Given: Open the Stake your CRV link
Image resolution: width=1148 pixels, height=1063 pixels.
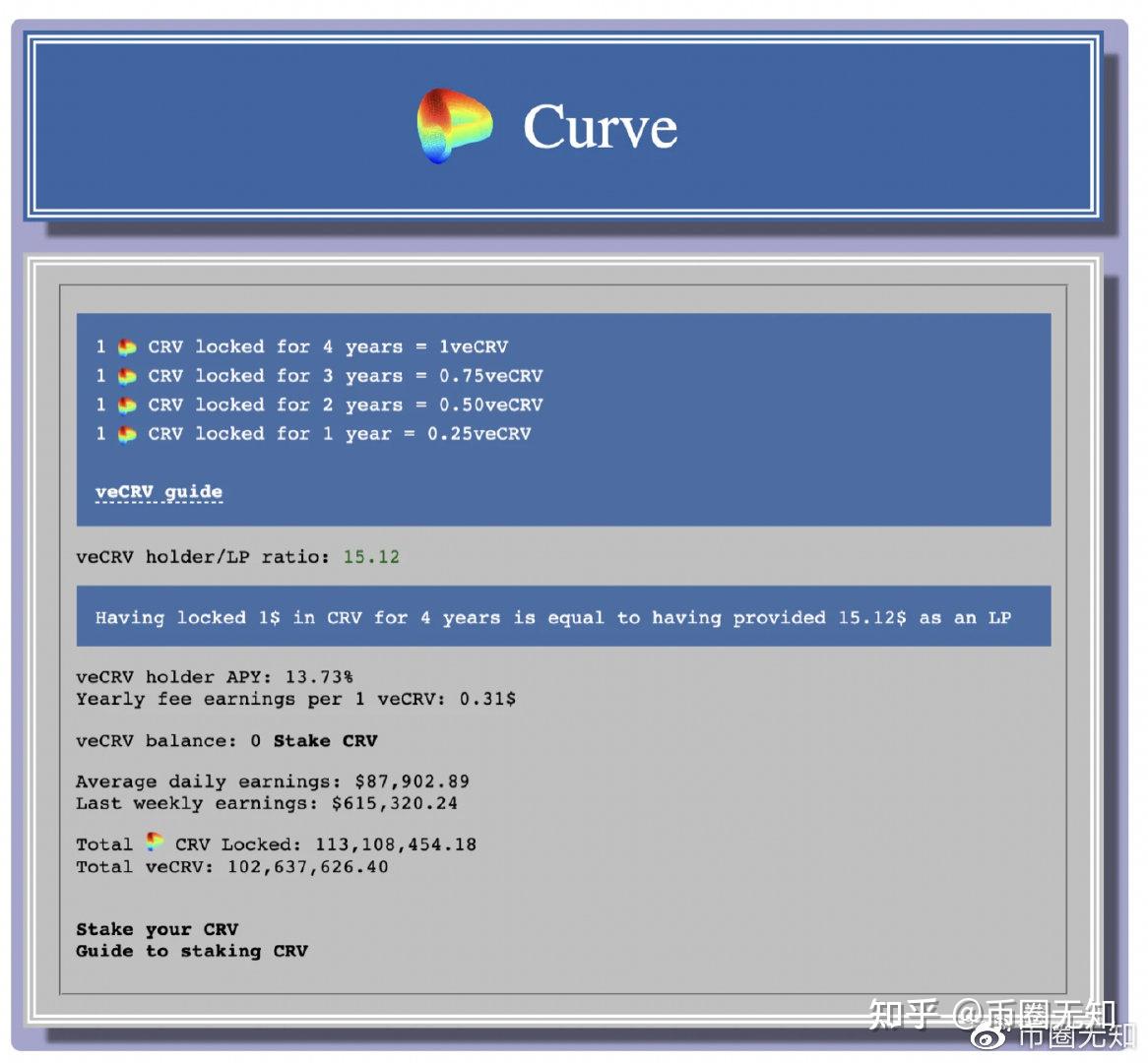Looking at the screenshot, I should click(158, 929).
